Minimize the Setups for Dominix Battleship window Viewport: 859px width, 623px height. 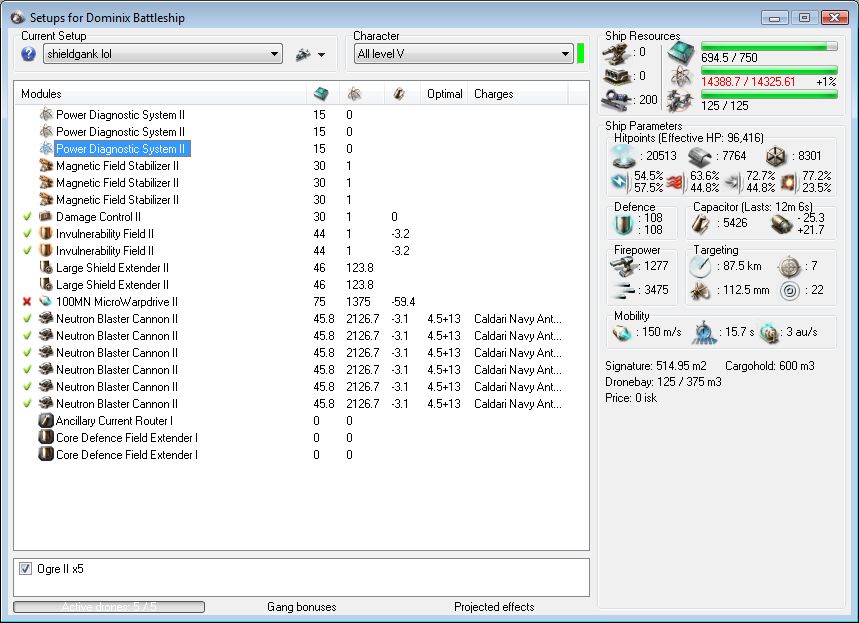(x=775, y=18)
